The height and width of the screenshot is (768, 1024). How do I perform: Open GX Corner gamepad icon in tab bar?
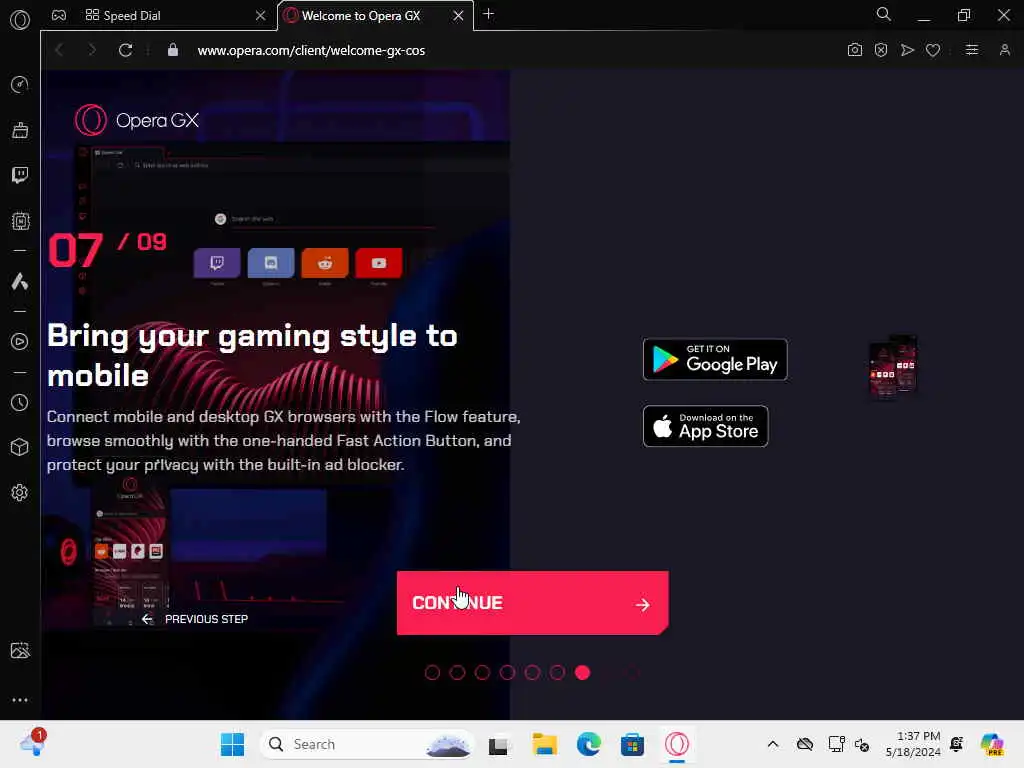[x=59, y=16]
